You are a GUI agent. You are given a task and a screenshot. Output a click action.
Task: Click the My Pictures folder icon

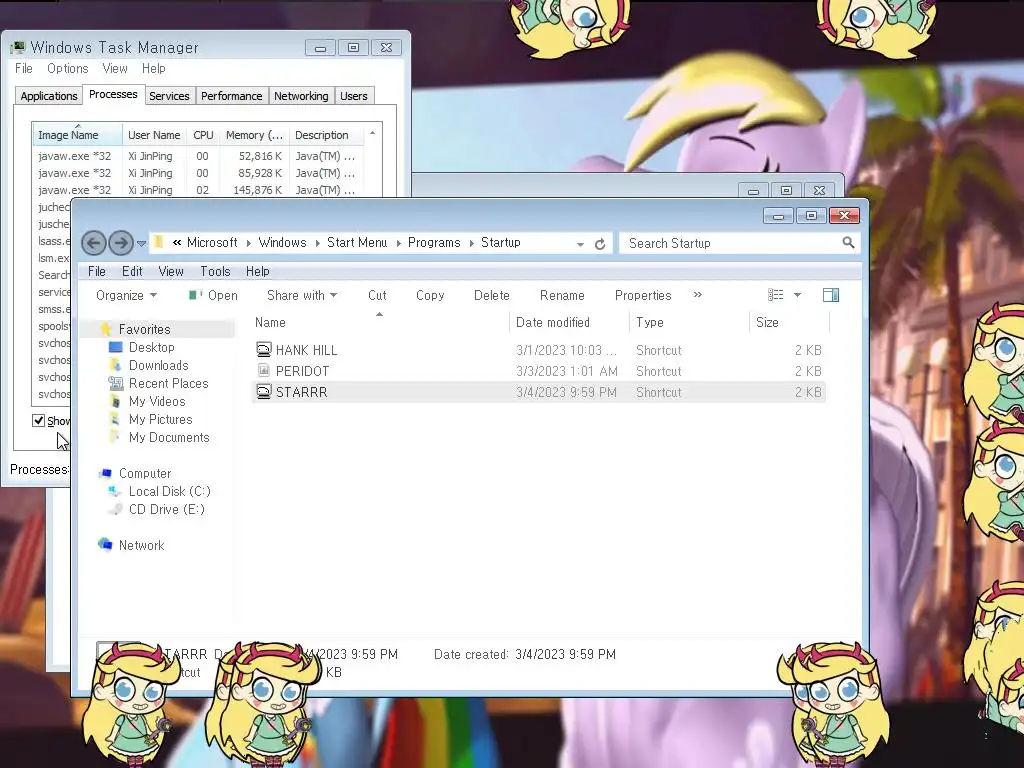coord(115,419)
